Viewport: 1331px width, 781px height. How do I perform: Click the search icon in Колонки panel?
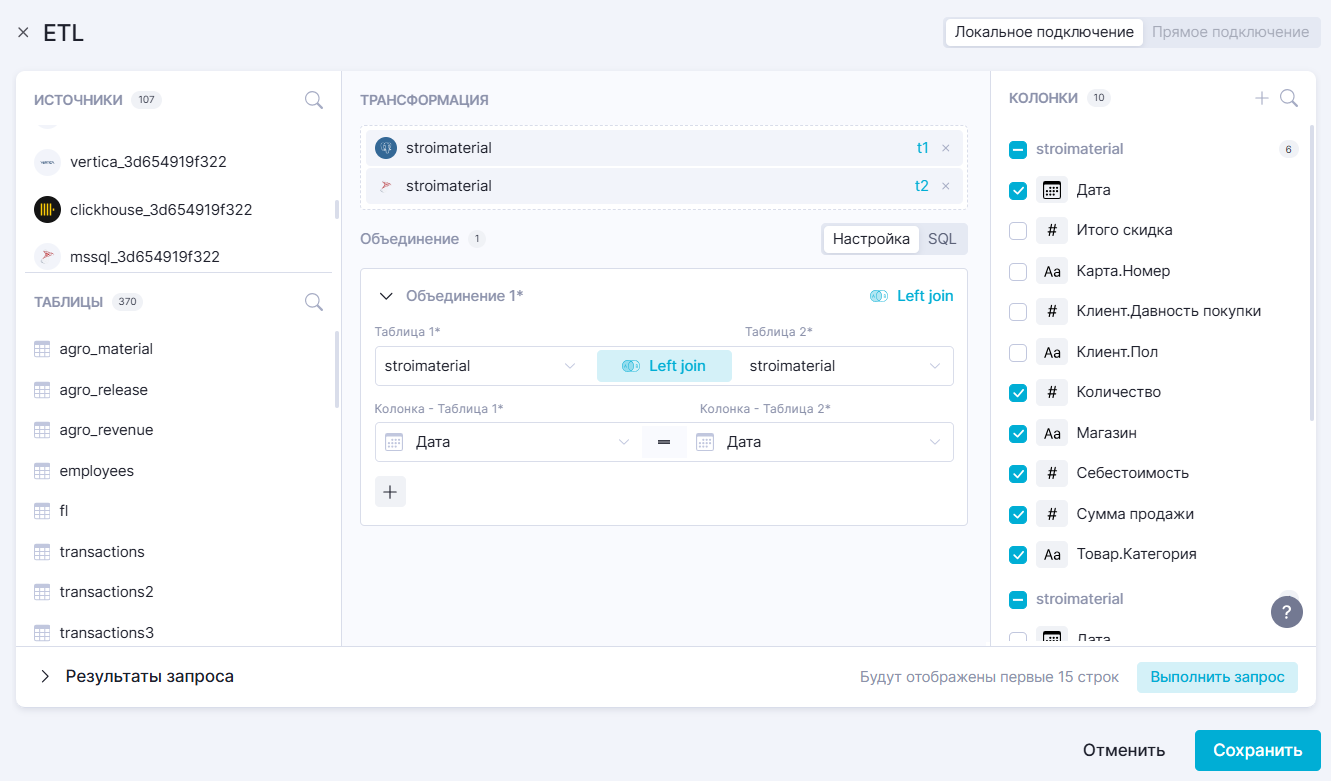1289,98
